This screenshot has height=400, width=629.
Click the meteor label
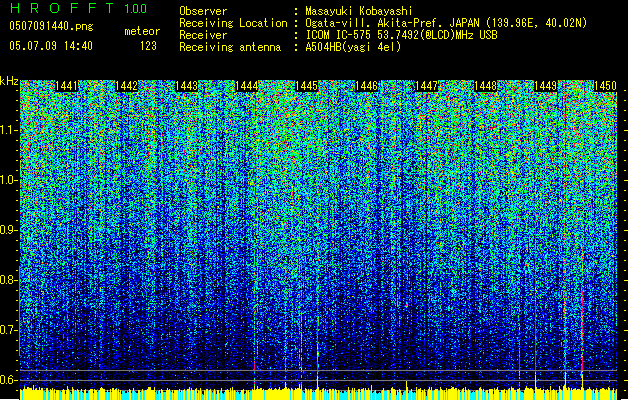tap(142, 31)
